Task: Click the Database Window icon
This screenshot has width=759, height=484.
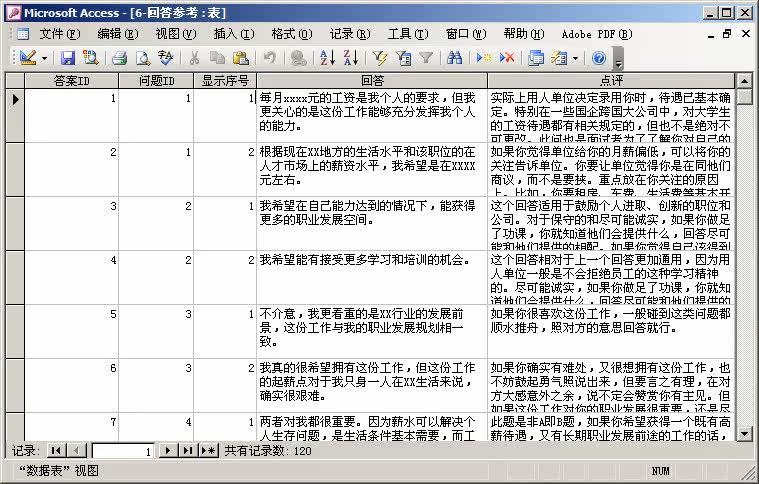Action: [x=536, y=59]
